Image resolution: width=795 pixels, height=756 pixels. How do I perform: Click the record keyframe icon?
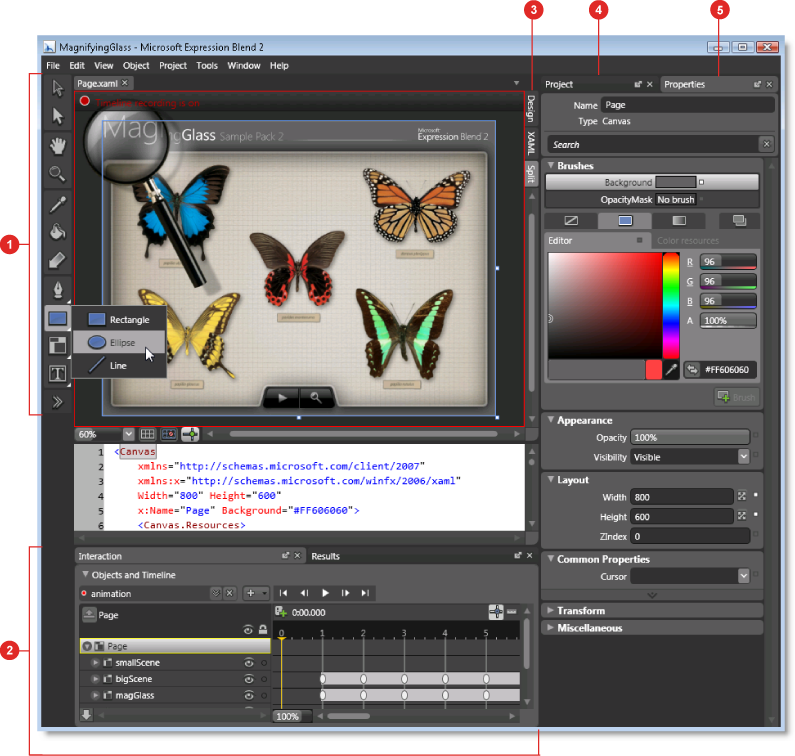pyautogui.click(x=280, y=611)
